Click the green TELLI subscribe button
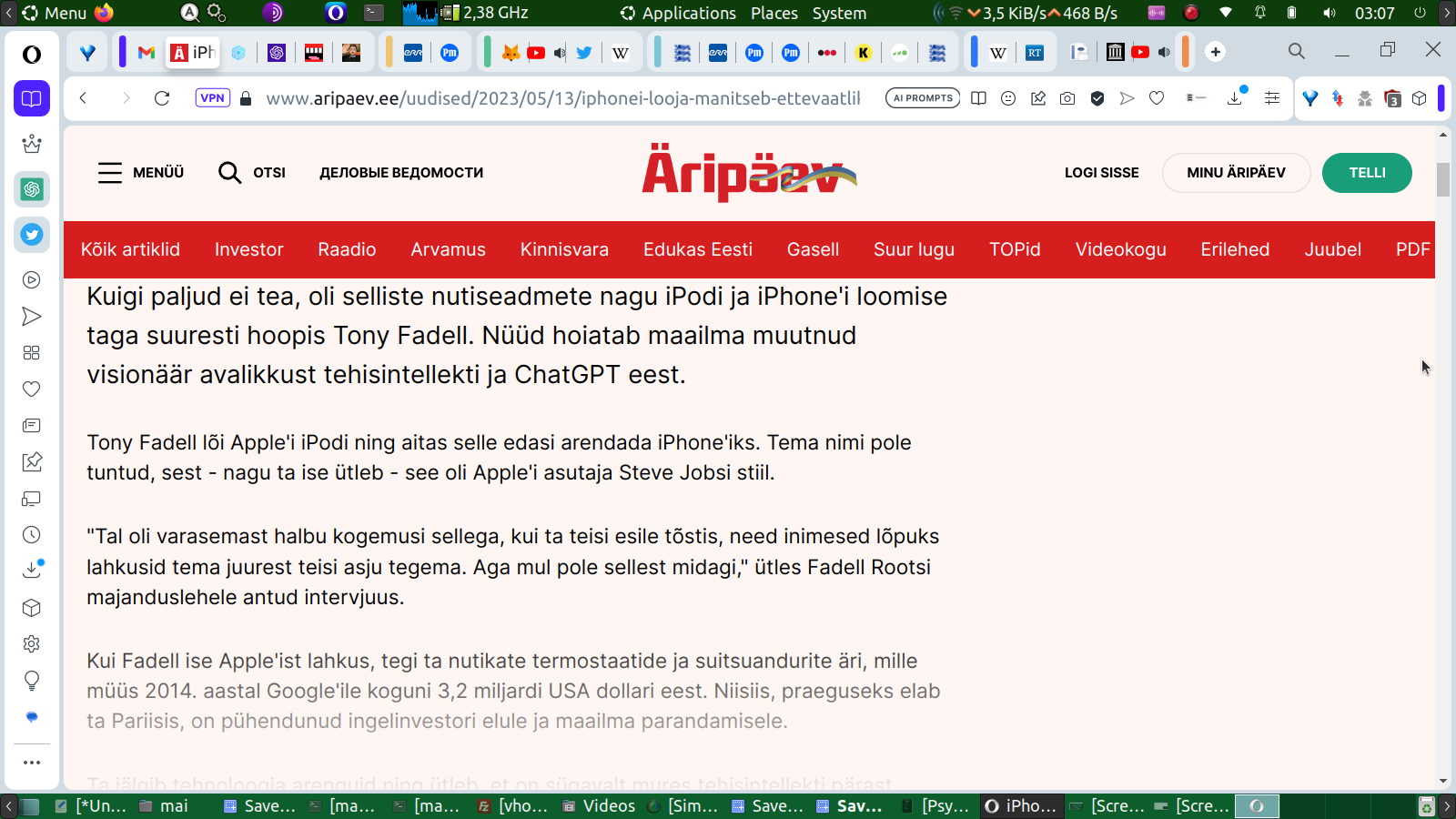The height and width of the screenshot is (819, 1456). (1367, 173)
